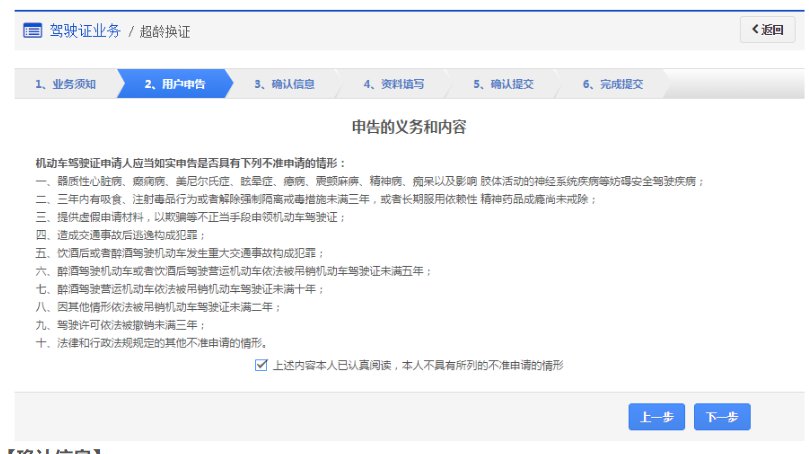Select step 6、完成提交
809x454 pixels.
[612, 84]
